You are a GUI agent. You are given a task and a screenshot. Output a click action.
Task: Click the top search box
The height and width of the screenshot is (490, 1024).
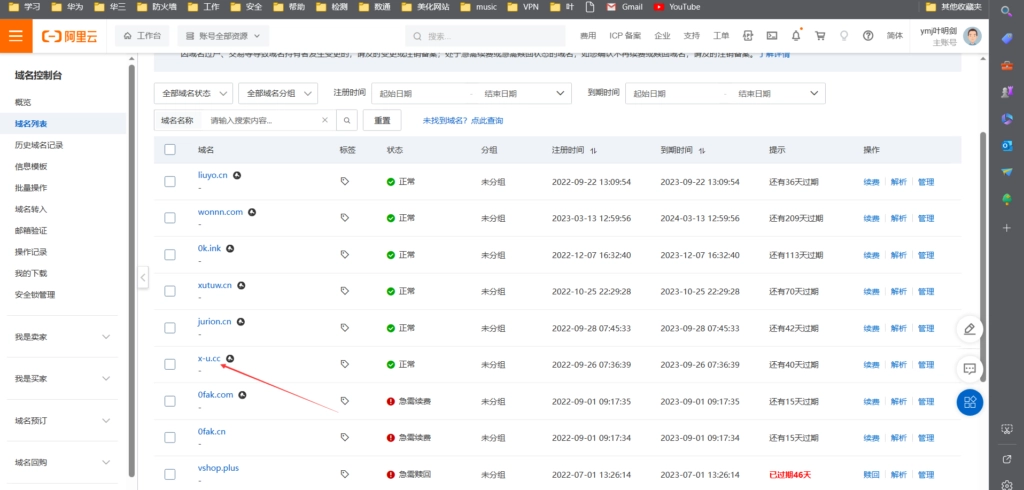point(485,36)
